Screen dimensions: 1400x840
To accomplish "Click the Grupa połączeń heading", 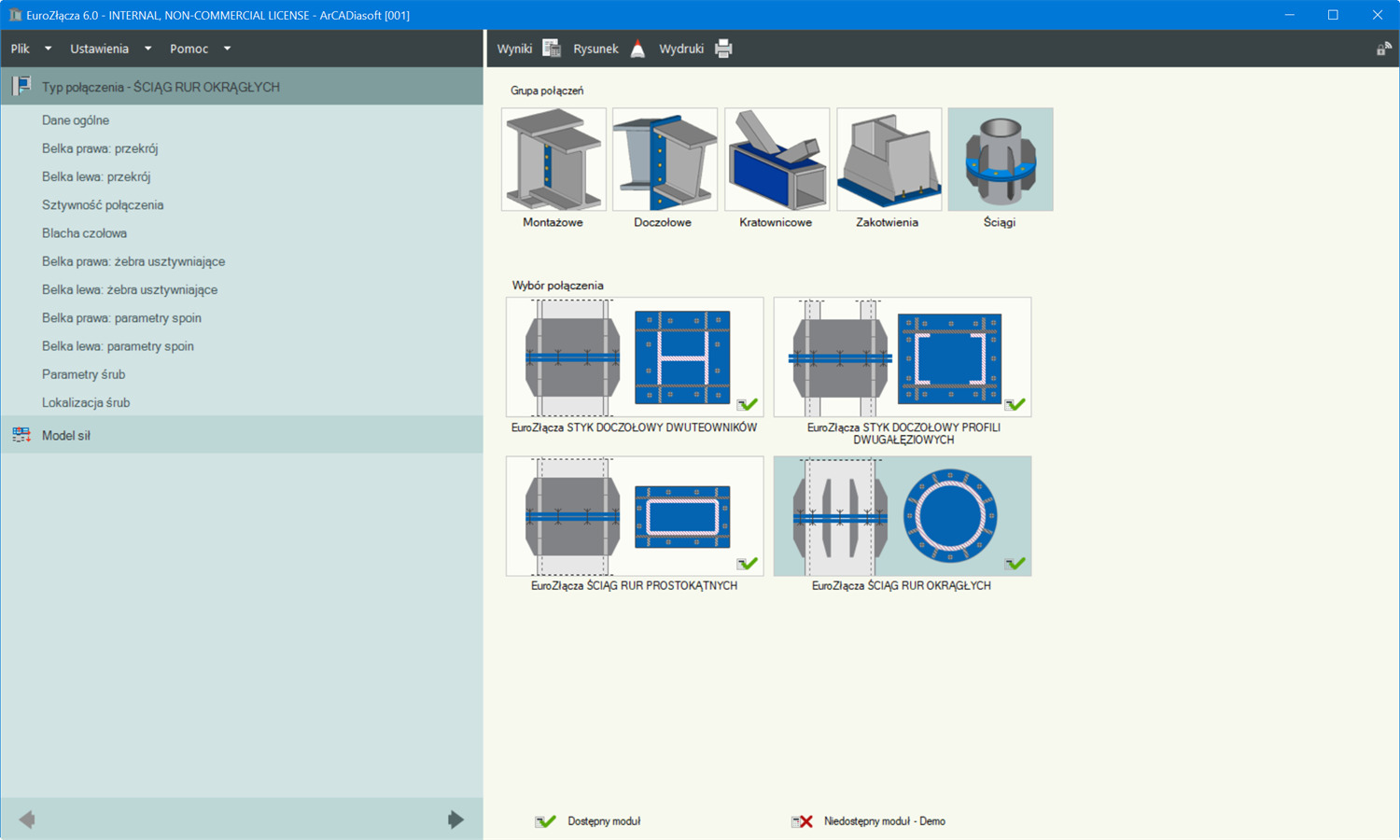I will (547, 91).
